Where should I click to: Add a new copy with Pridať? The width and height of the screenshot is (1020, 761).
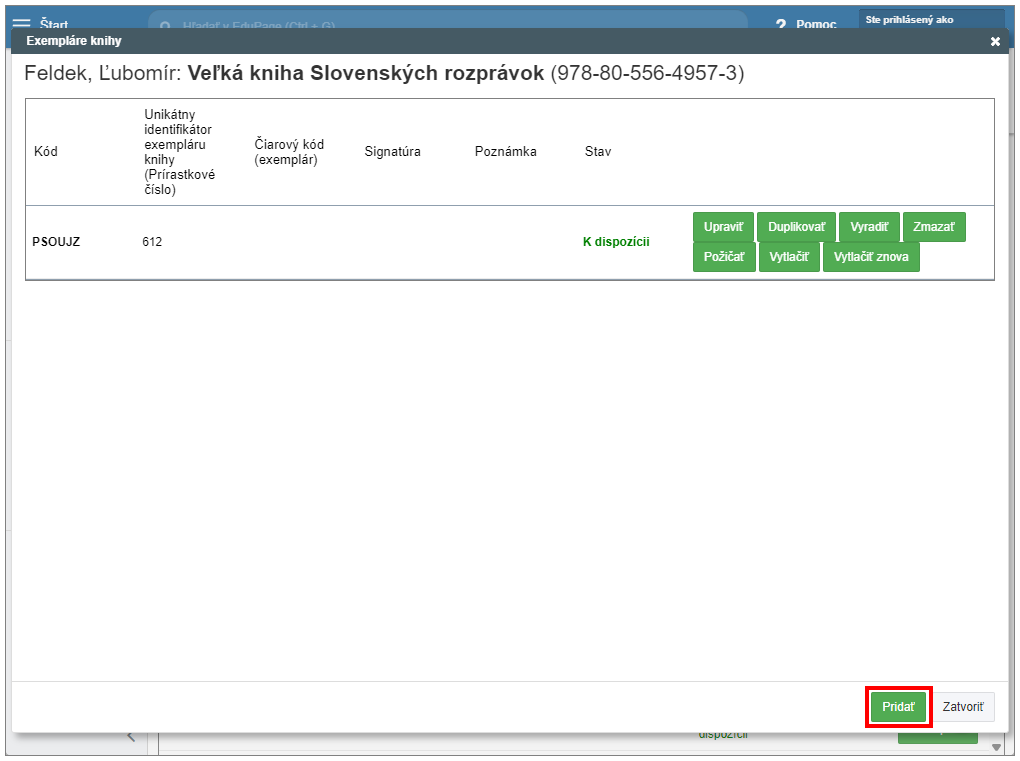[898, 706]
